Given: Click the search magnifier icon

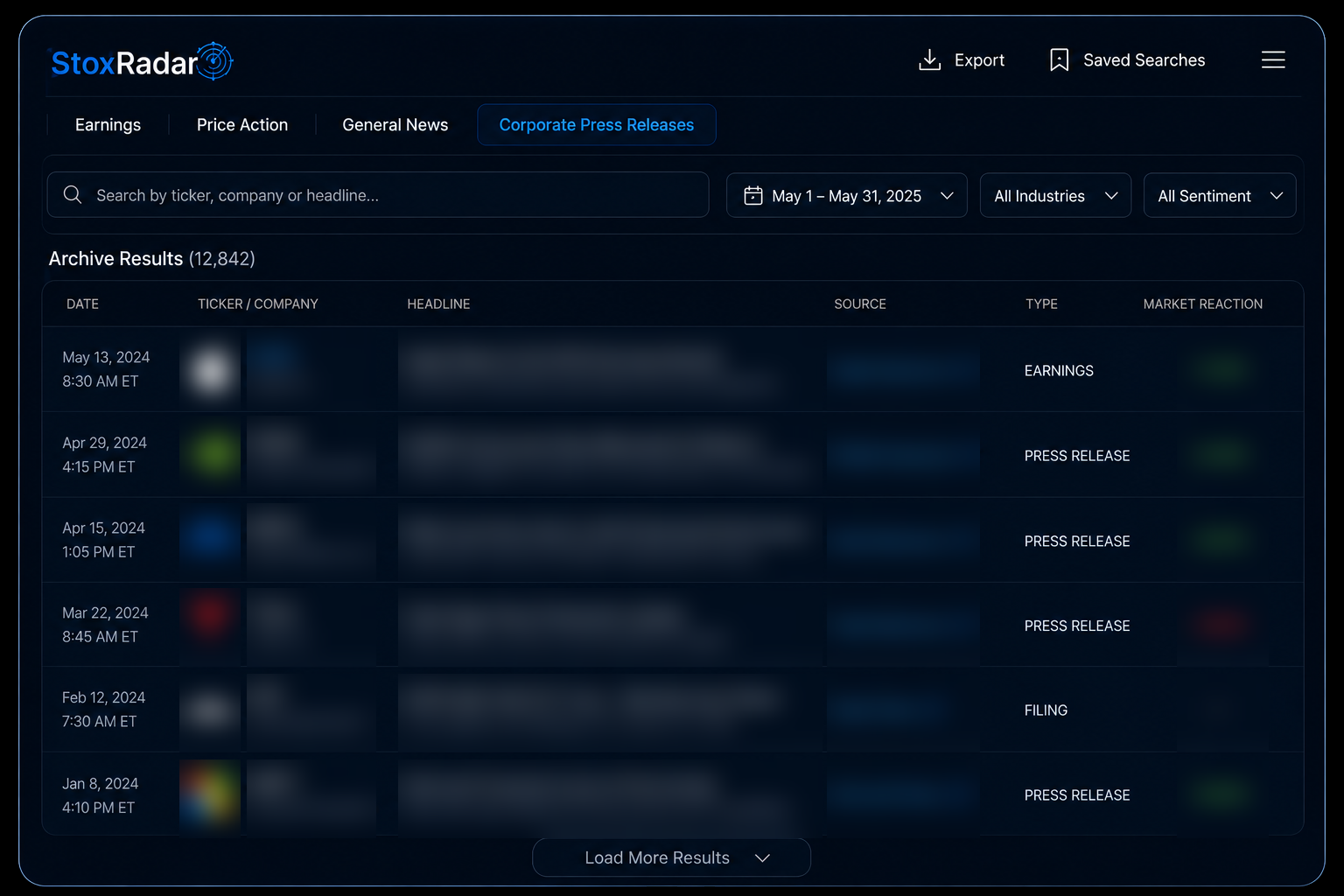Looking at the screenshot, I should [73, 194].
